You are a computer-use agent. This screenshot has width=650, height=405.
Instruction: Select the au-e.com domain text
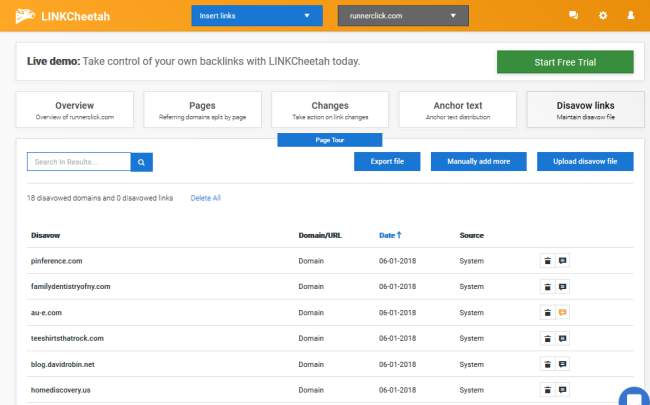[46, 313]
